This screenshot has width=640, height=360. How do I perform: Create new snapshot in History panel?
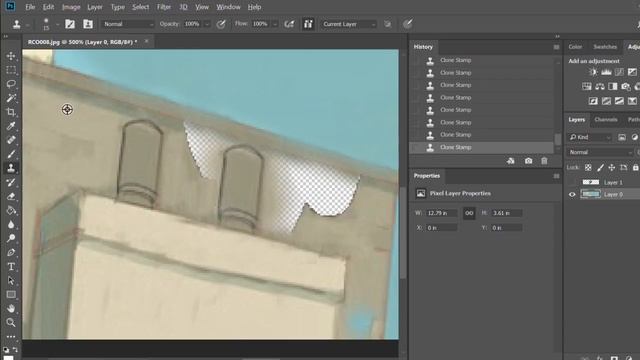coord(529,161)
